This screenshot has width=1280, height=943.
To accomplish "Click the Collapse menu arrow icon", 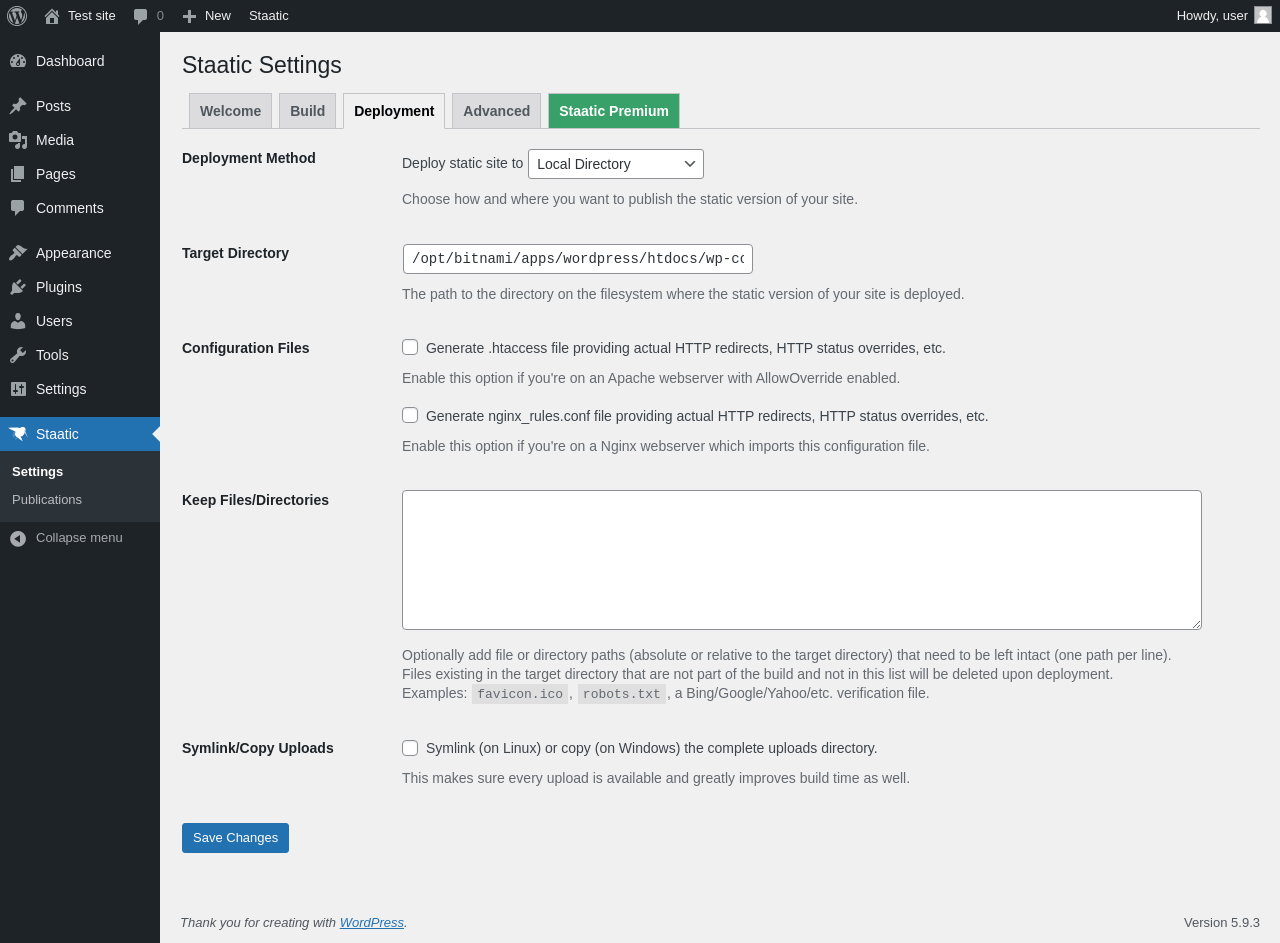I will pyautogui.click(x=18, y=538).
